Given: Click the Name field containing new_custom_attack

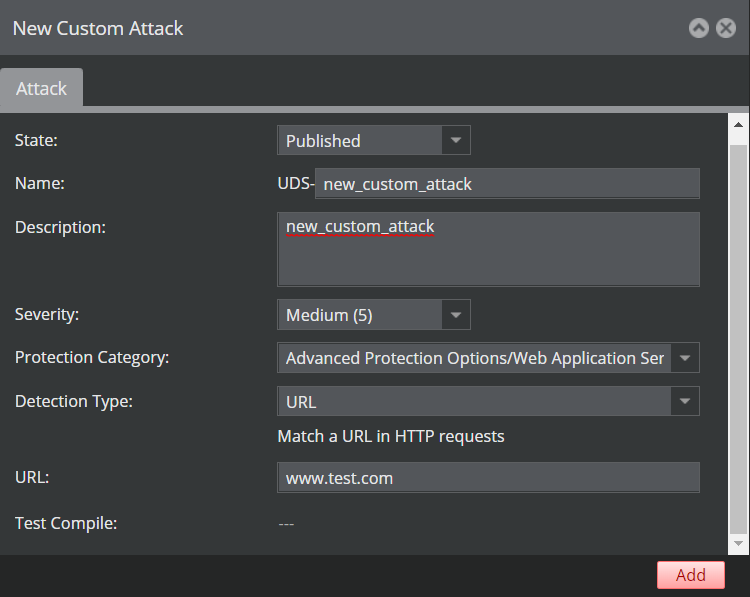Looking at the screenshot, I should click(507, 184).
